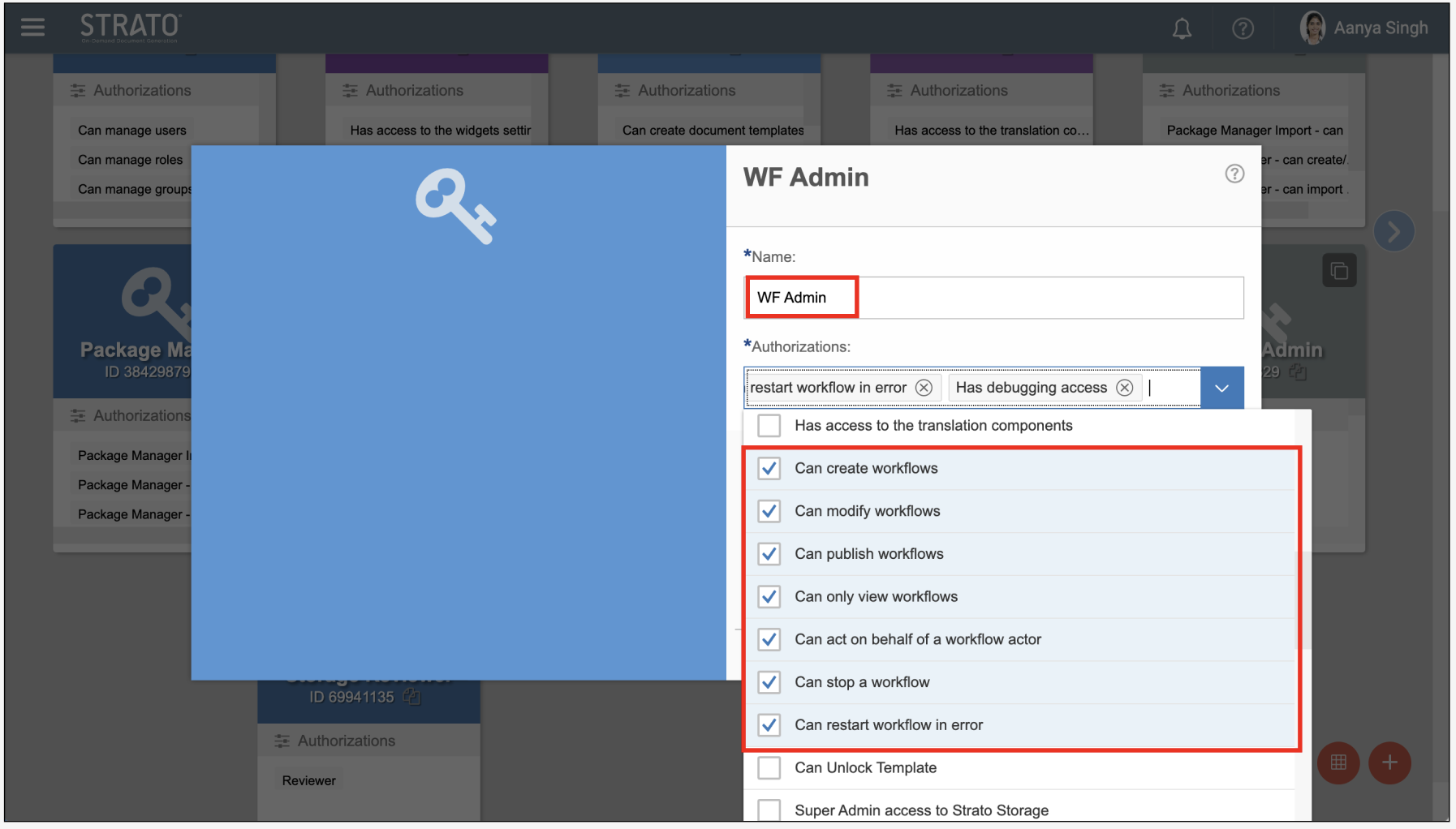Click the red plus add role button
The width and height of the screenshot is (1456, 829).
[1389, 762]
